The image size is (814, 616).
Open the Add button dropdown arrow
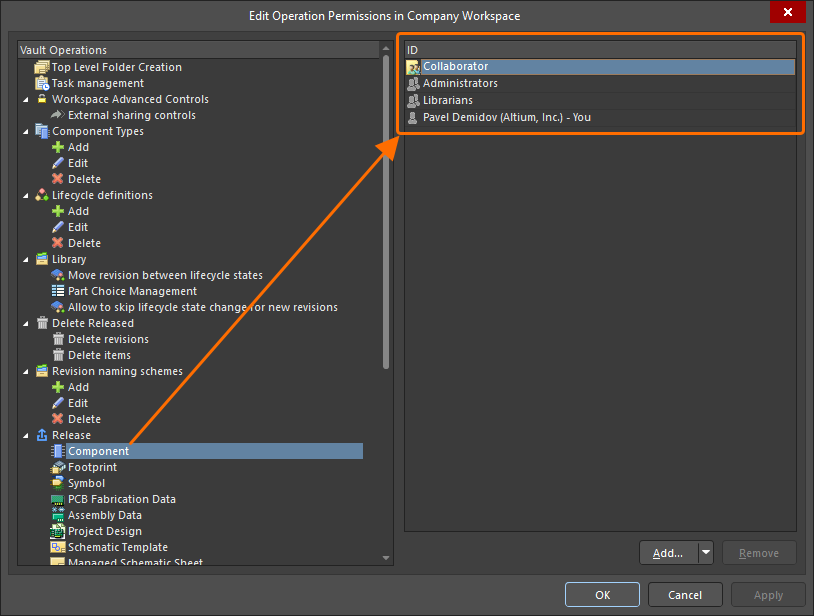click(x=706, y=553)
